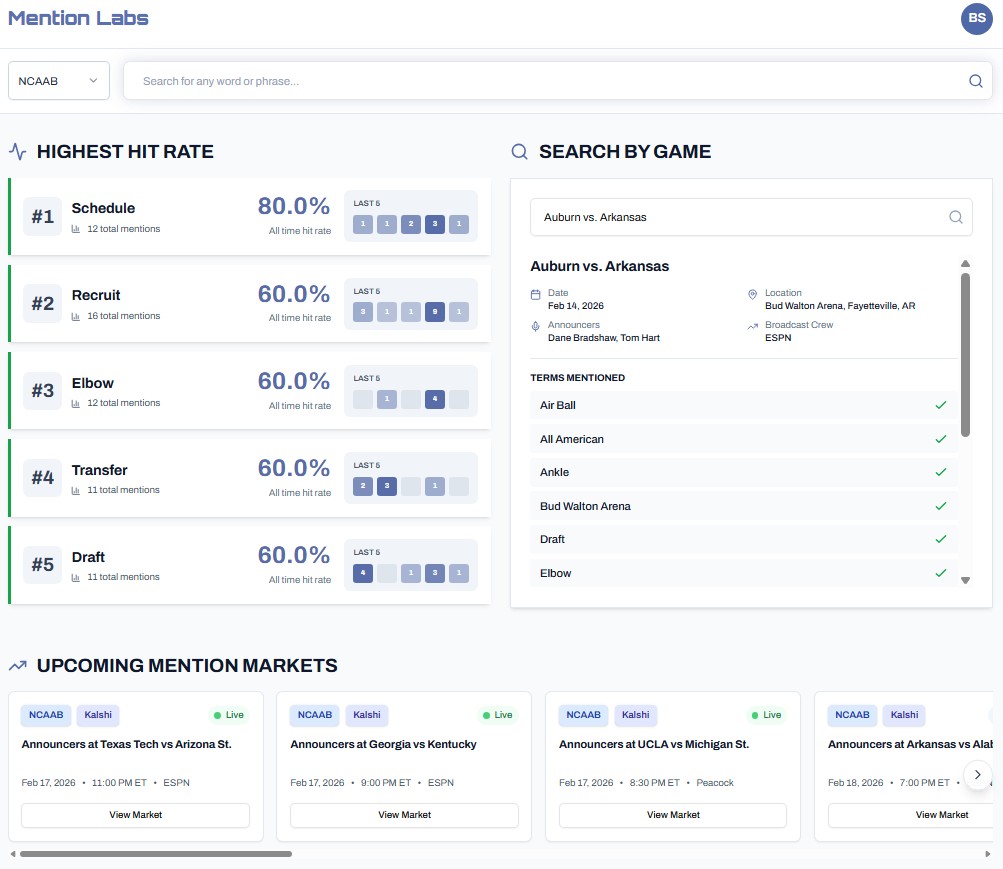This screenshot has height=869, width=1003.
Task: Click the left arrow of horizontal scrollbar
Action: coord(13,854)
